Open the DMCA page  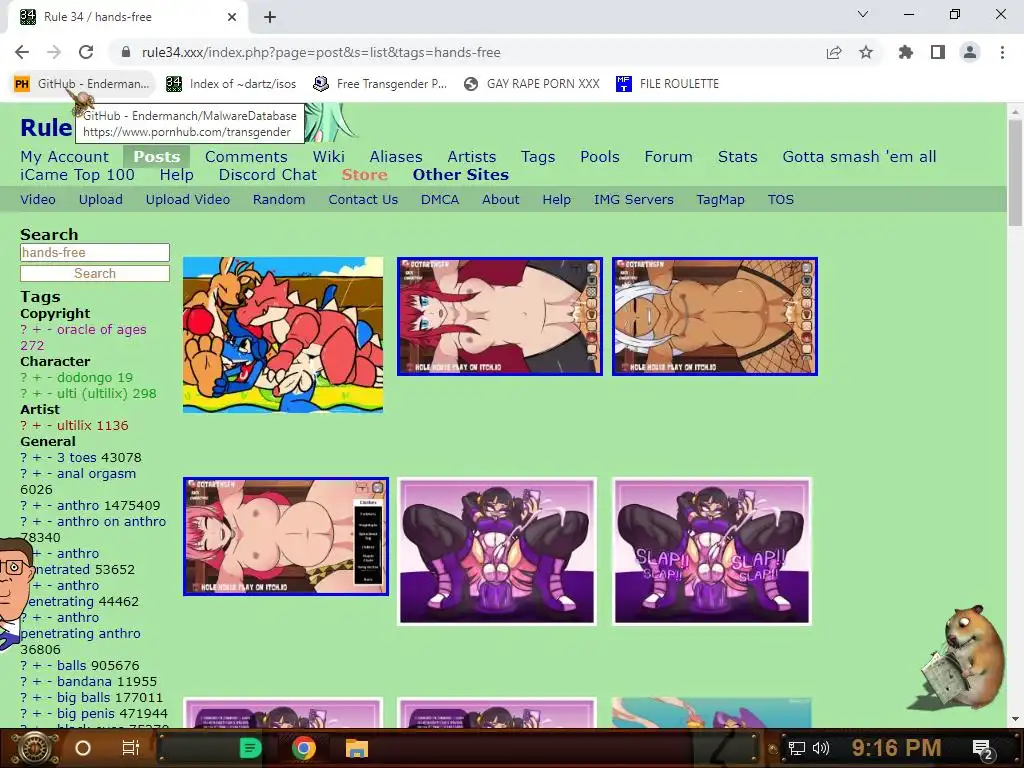440,199
